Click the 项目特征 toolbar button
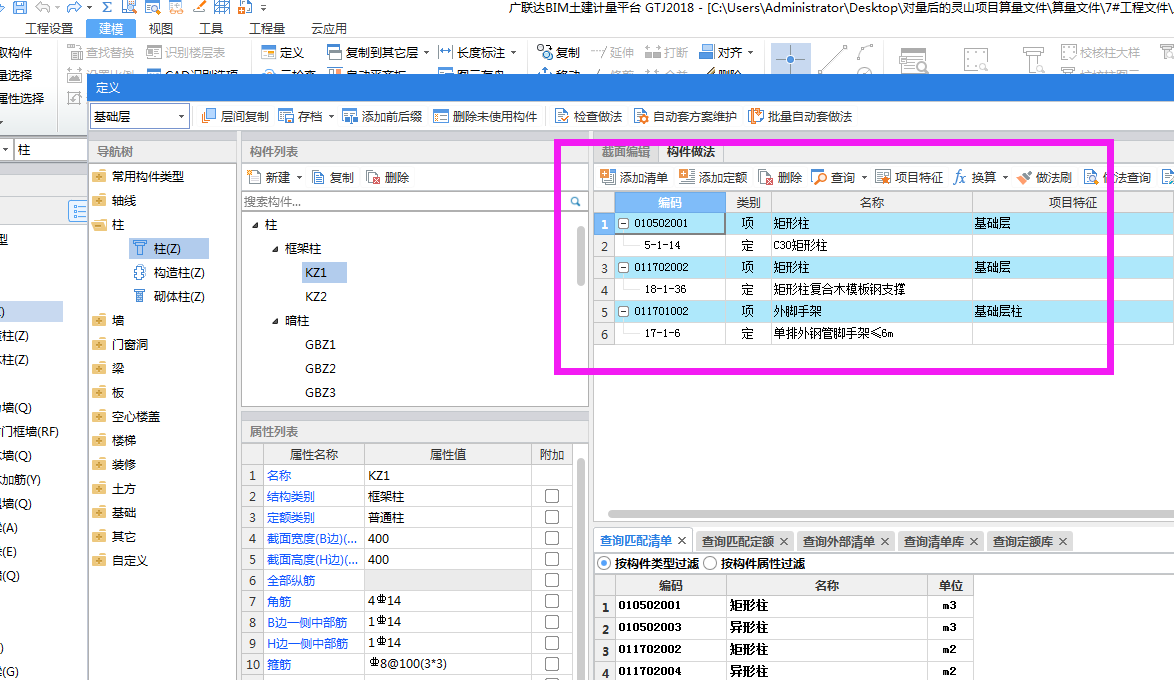 (909, 177)
